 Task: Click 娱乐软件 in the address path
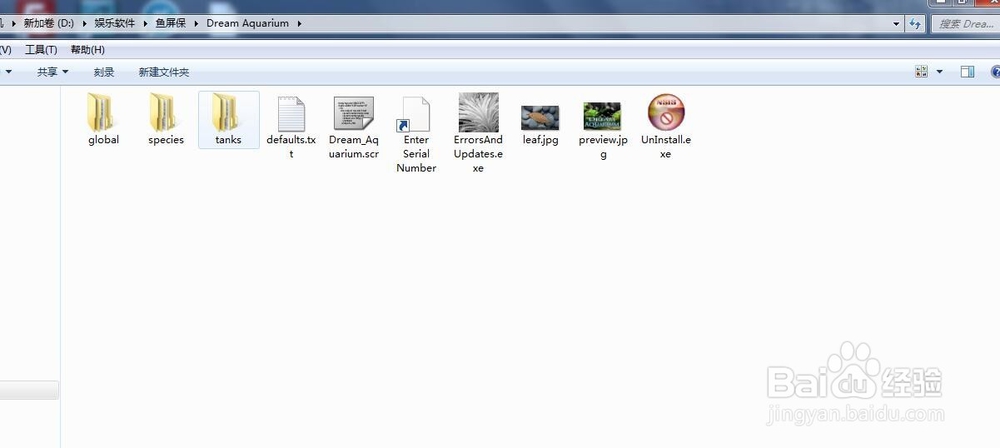(x=115, y=23)
